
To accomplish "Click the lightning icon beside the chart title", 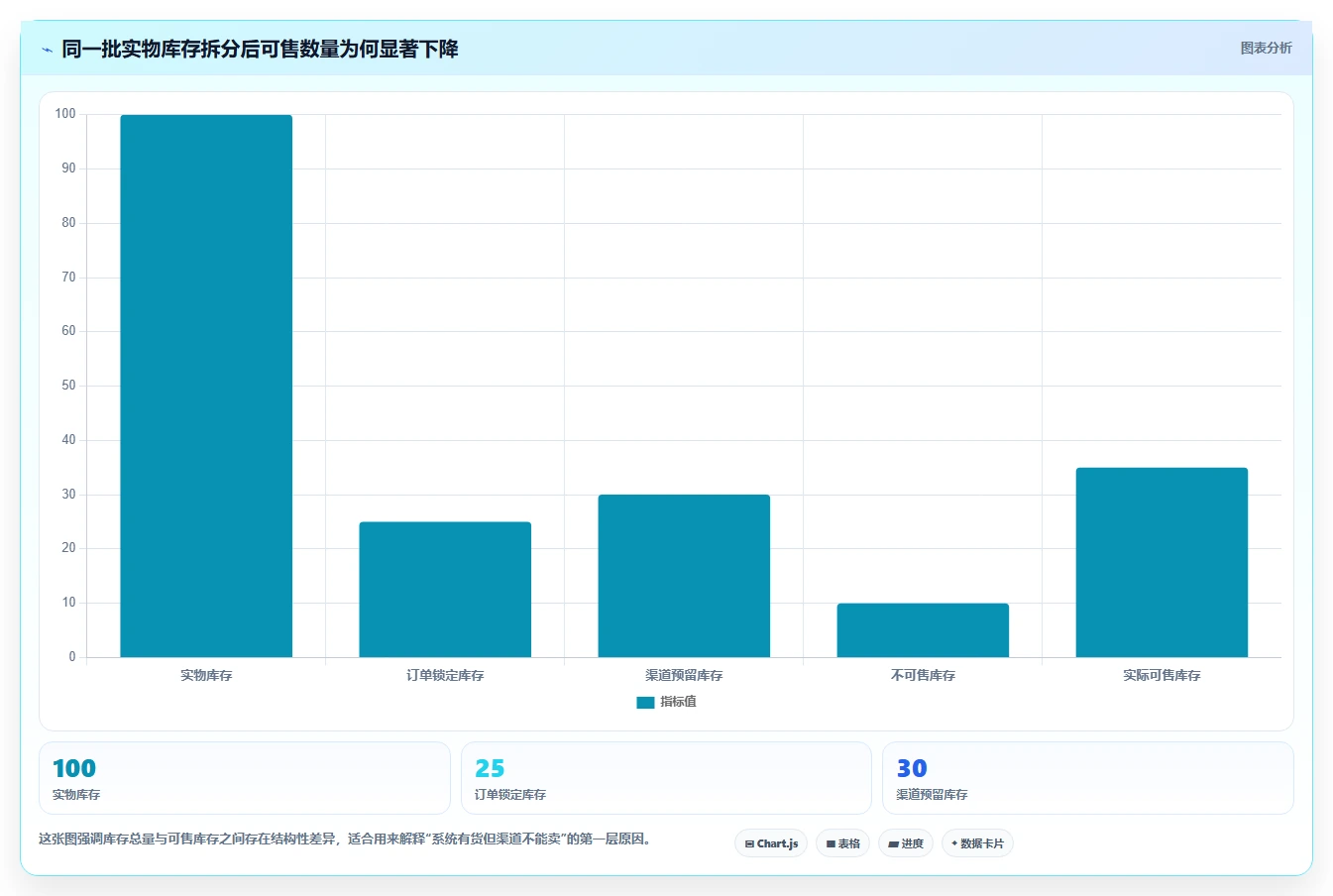I will [x=47, y=50].
